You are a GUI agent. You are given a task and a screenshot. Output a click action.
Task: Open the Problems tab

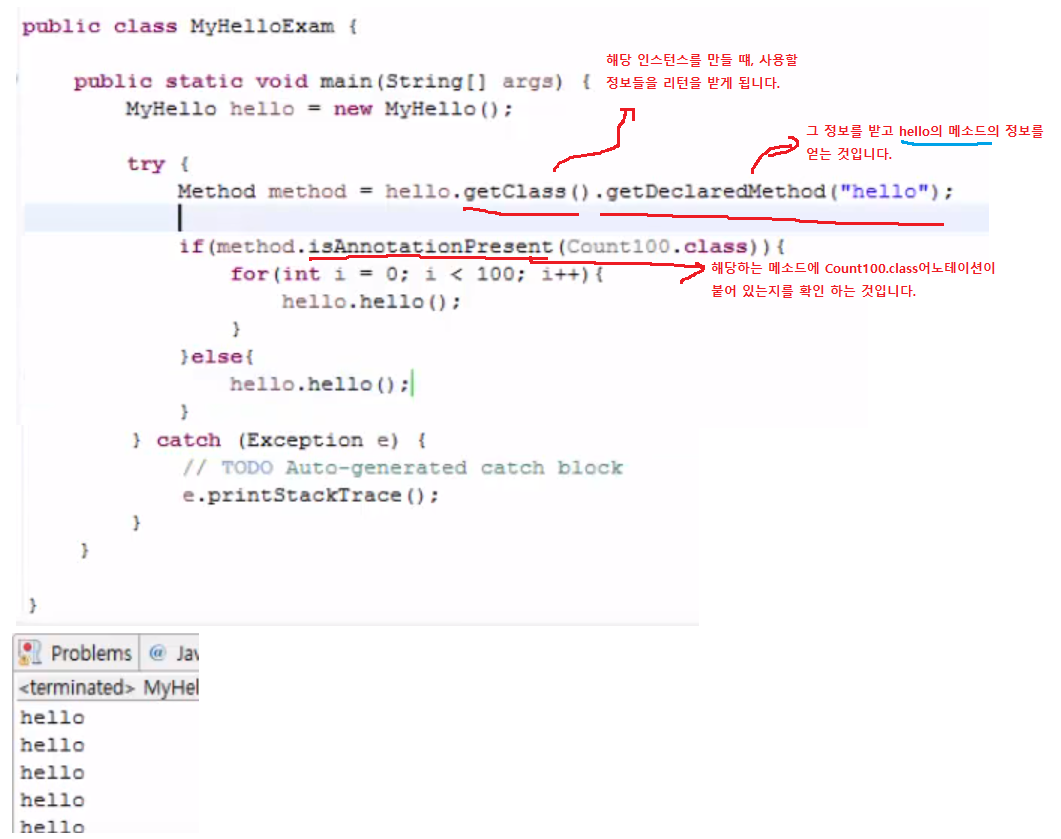coord(76,652)
